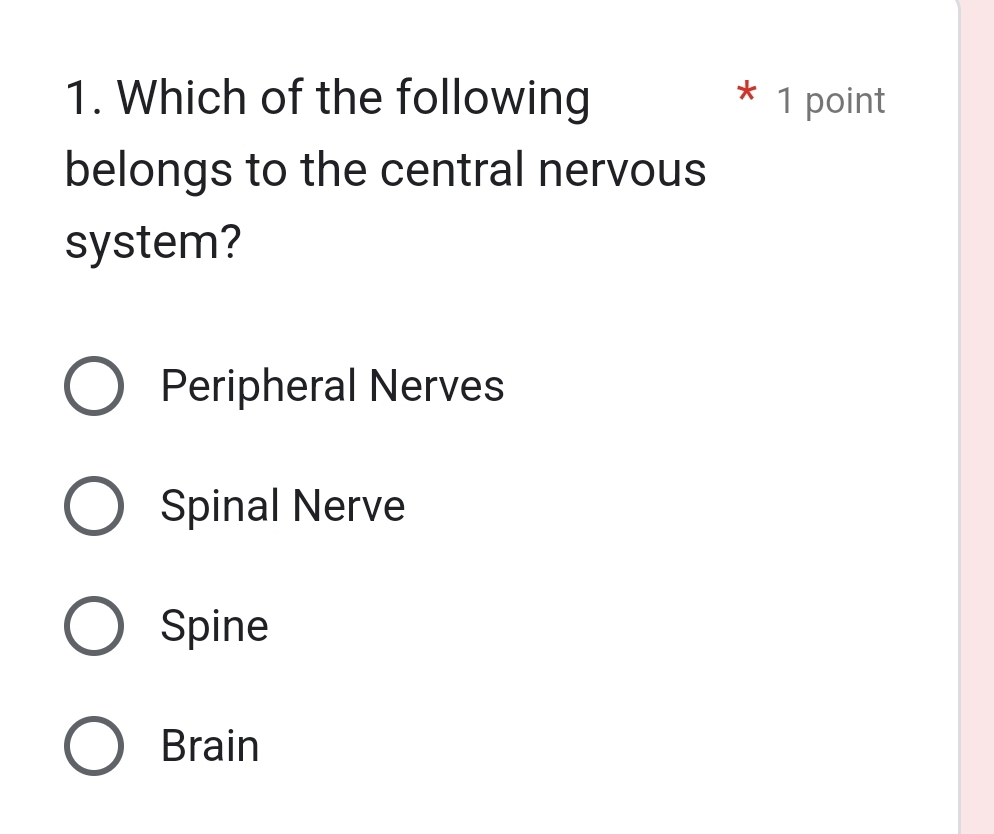994x834 pixels.
Task: Click the "Peripheral Nerves" answer label
Action: click(x=332, y=386)
